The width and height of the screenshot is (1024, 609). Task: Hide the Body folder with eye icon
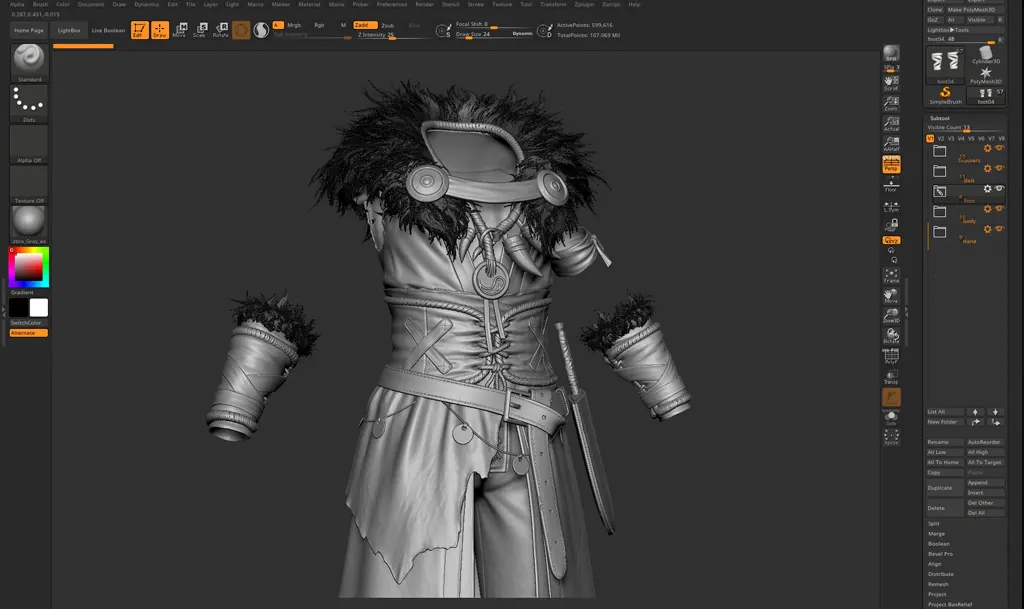click(x=999, y=209)
